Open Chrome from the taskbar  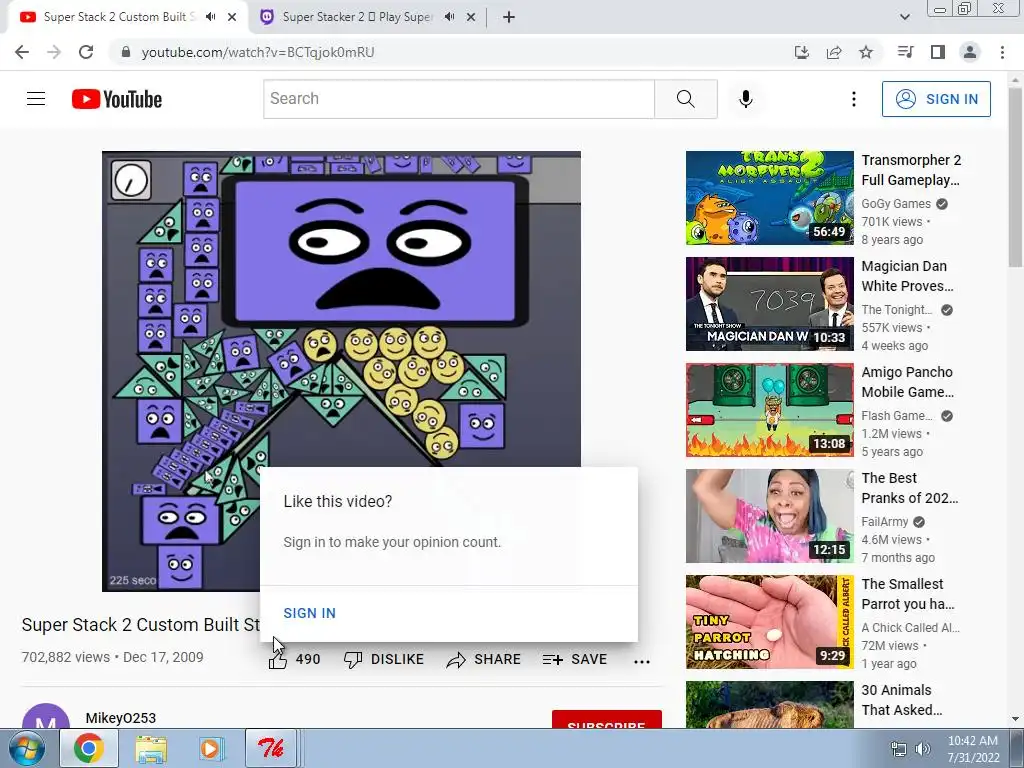coord(89,748)
